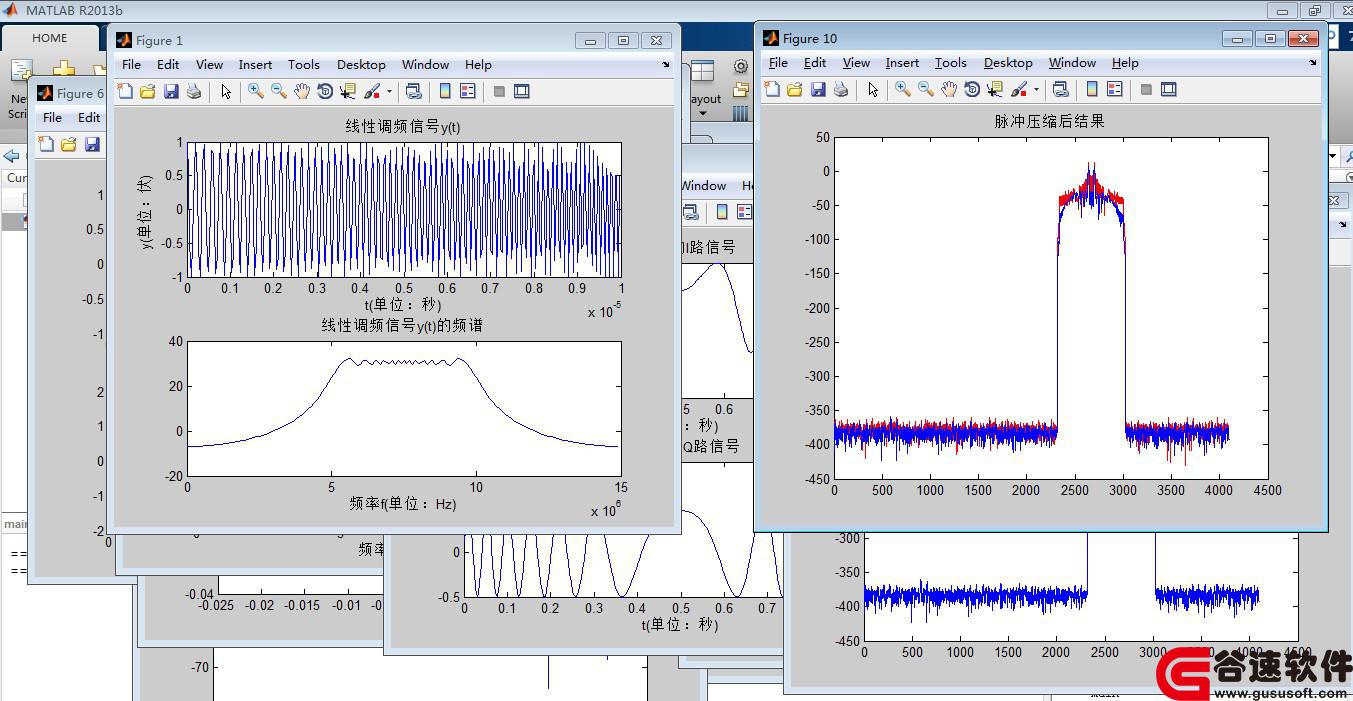1353x701 pixels.
Task: Select Edit Plot arrow in Figure 10
Action: click(873, 89)
